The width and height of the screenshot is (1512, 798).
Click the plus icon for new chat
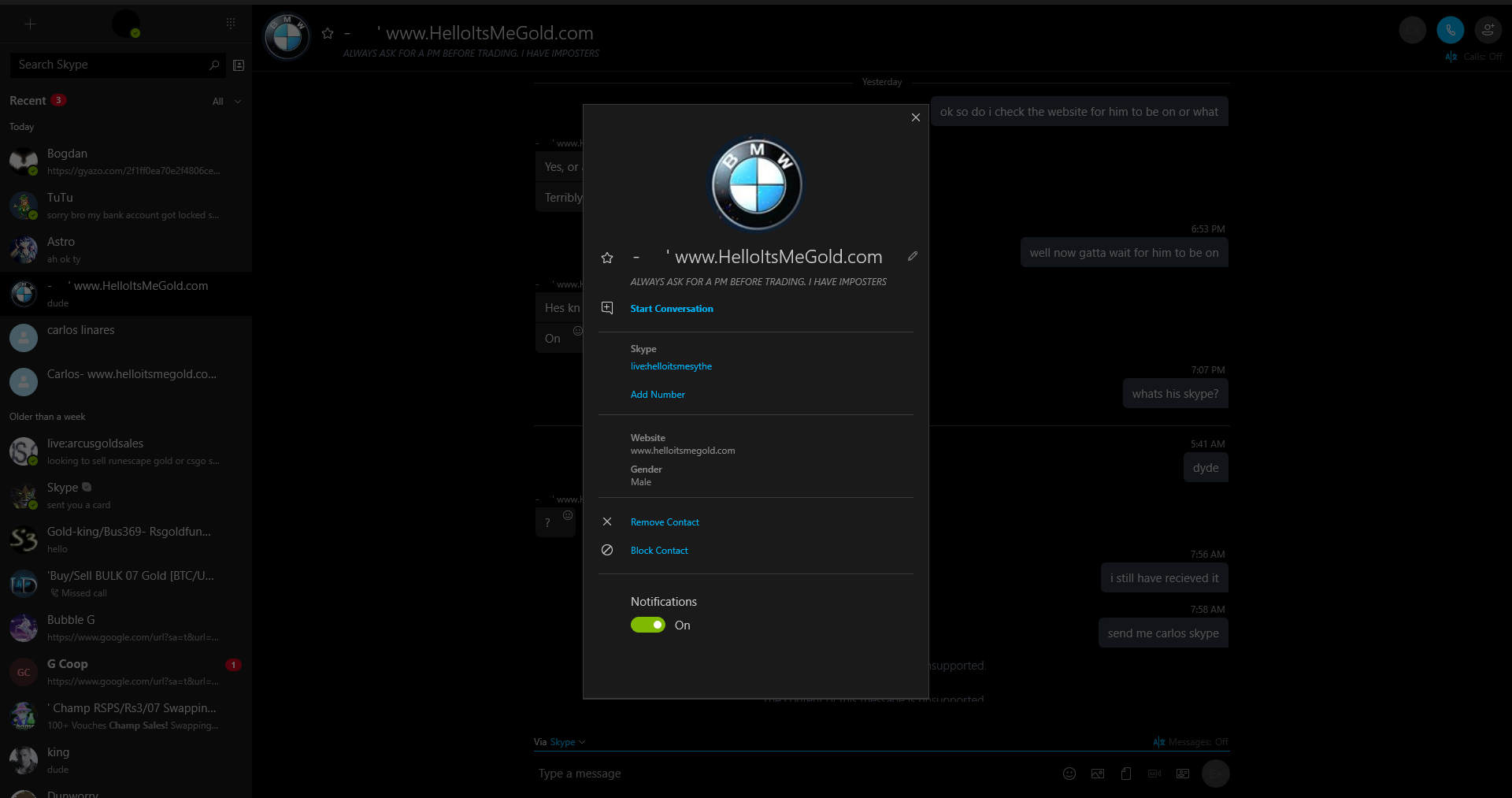click(x=30, y=24)
